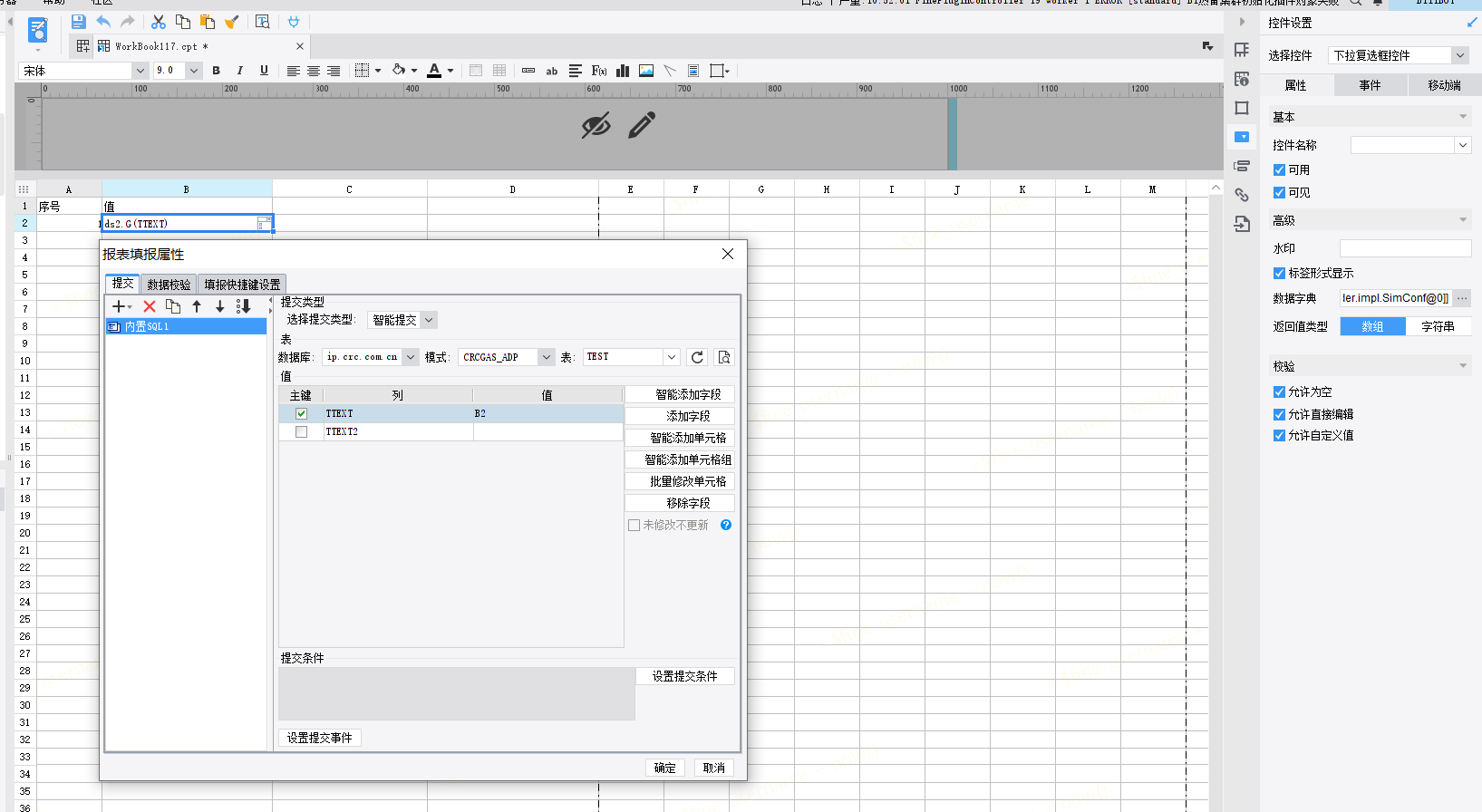This screenshot has width=1482, height=812.
Task: Click the preview table data icon beside refresh
Action: pos(724,357)
